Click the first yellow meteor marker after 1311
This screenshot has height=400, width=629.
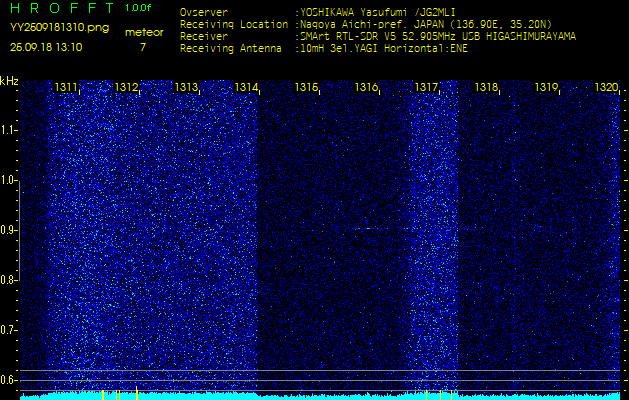pos(103,395)
